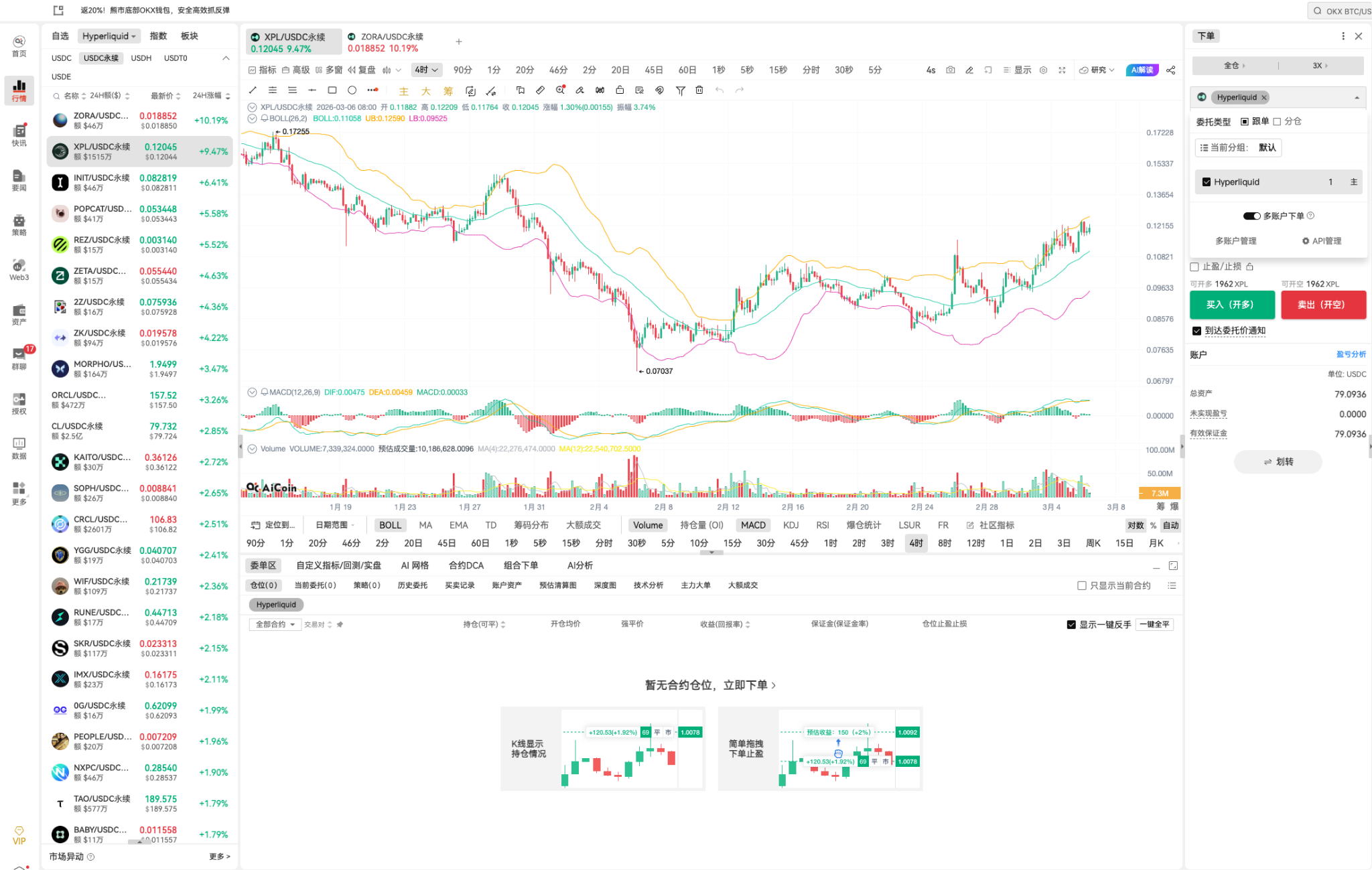Uncheck 到达委托价通知 notification checkbox
Viewport: 1372px width, 870px height.
coord(1196,330)
